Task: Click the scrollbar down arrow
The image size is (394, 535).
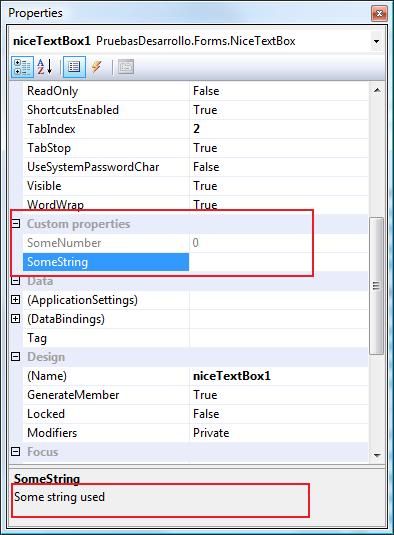Action: pyautogui.click(x=377, y=455)
